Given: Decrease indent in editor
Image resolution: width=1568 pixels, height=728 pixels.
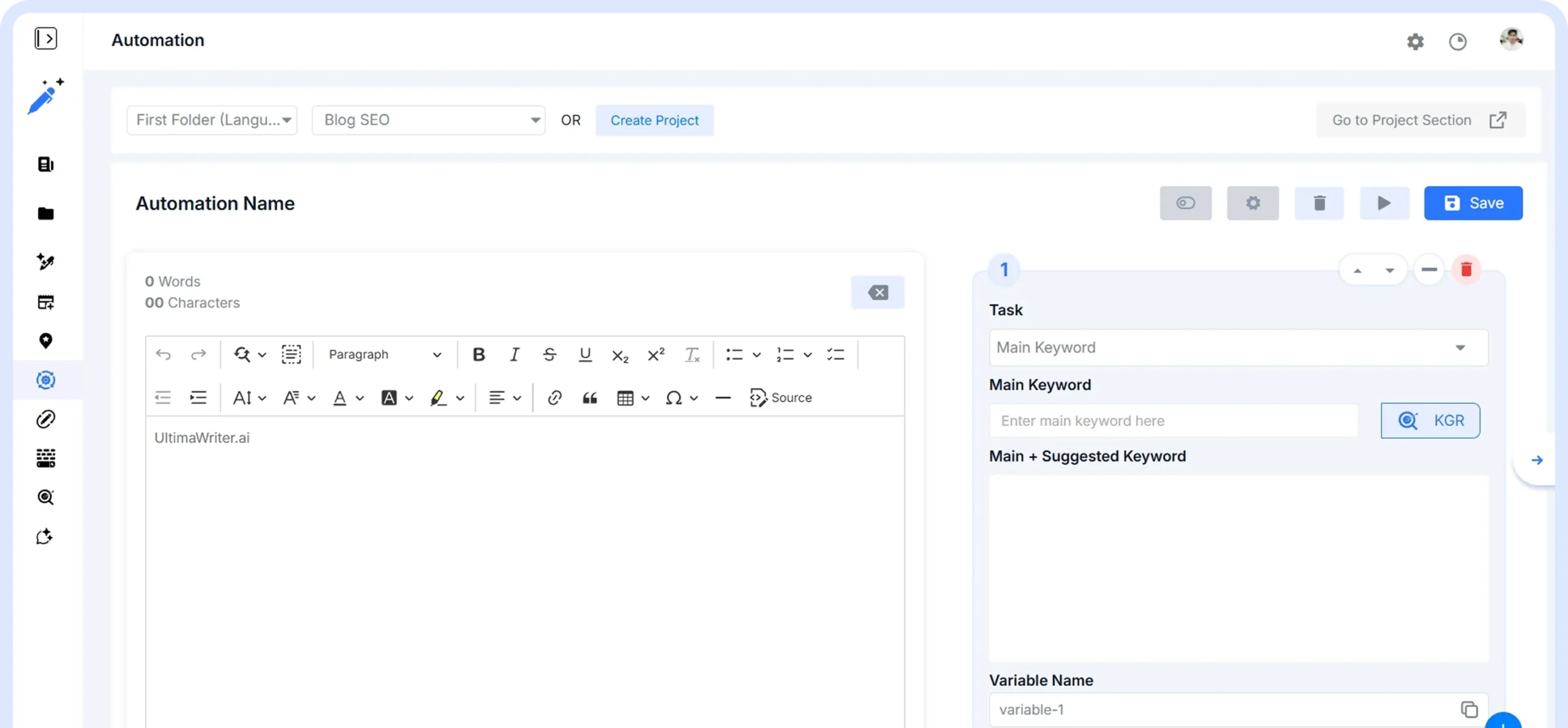Looking at the screenshot, I should tap(162, 398).
